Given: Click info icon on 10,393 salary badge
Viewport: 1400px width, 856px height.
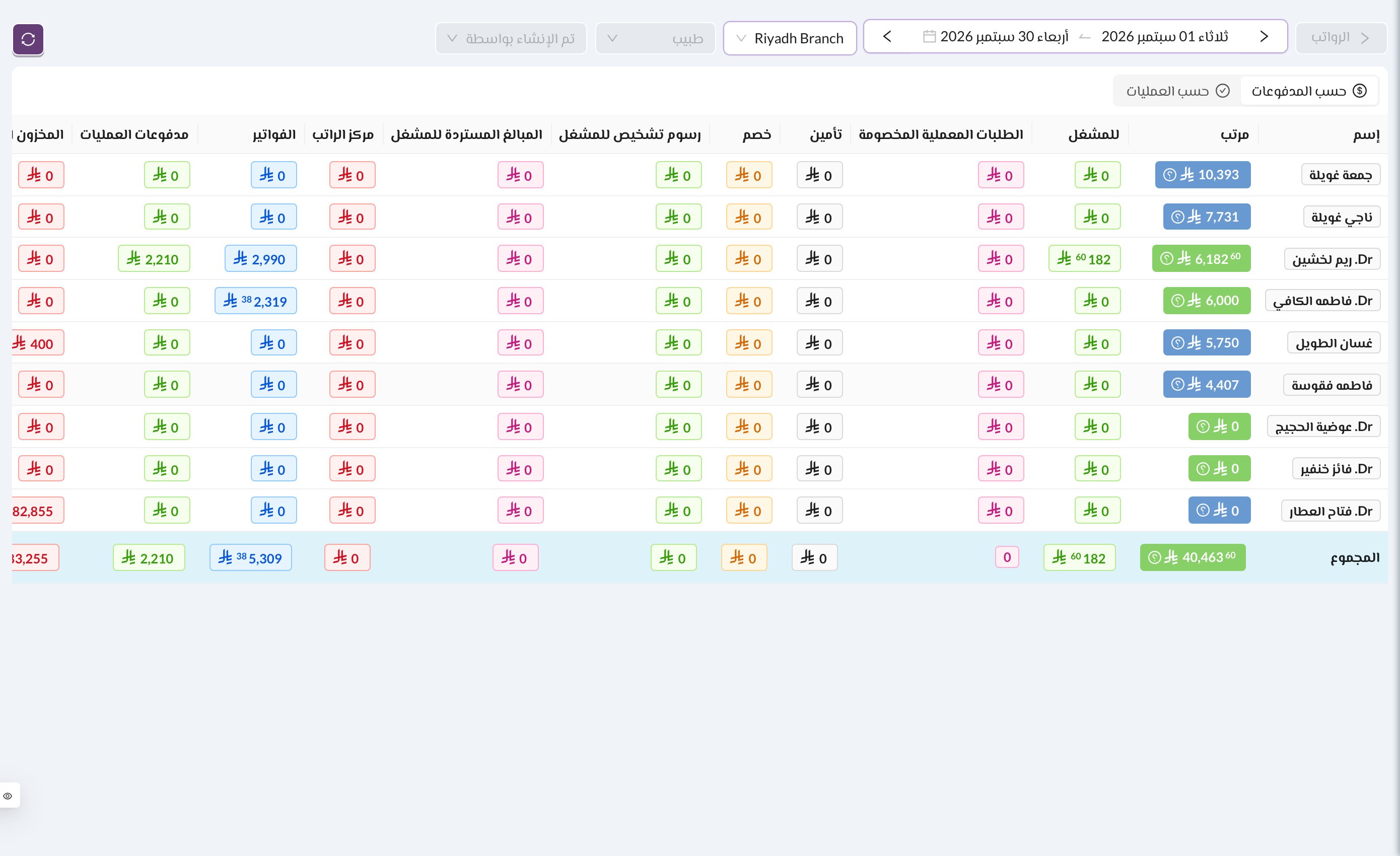Looking at the screenshot, I should pyautogui.click(x=1169, y=175).
